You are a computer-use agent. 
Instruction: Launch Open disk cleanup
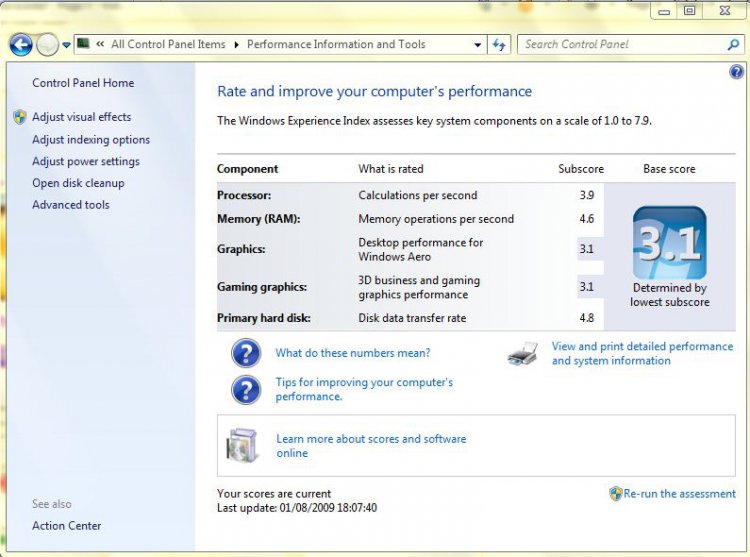tap(78, 183)
